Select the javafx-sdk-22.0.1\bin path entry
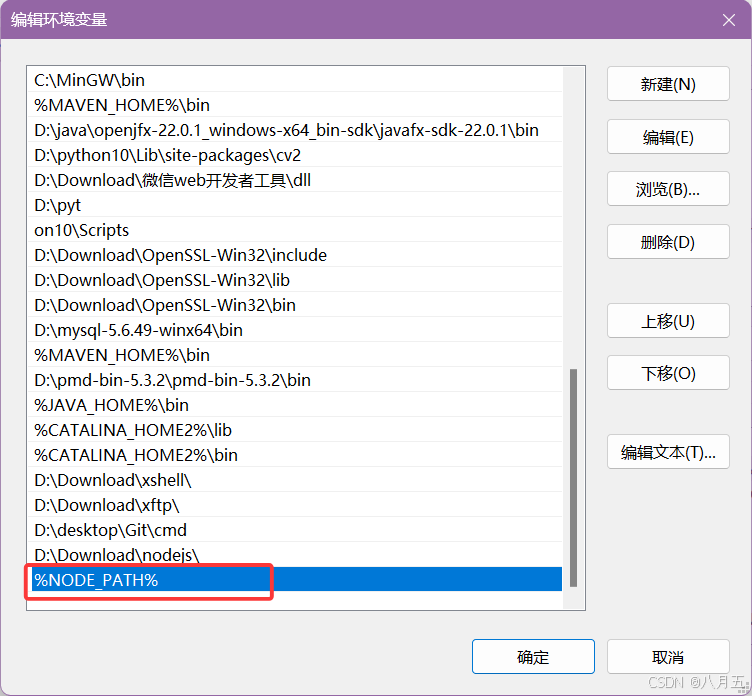 point(295,130)
